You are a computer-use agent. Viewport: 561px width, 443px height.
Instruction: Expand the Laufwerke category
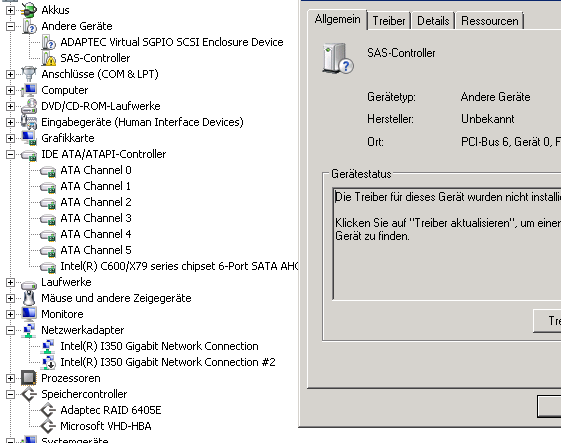[x=10, y=282]
